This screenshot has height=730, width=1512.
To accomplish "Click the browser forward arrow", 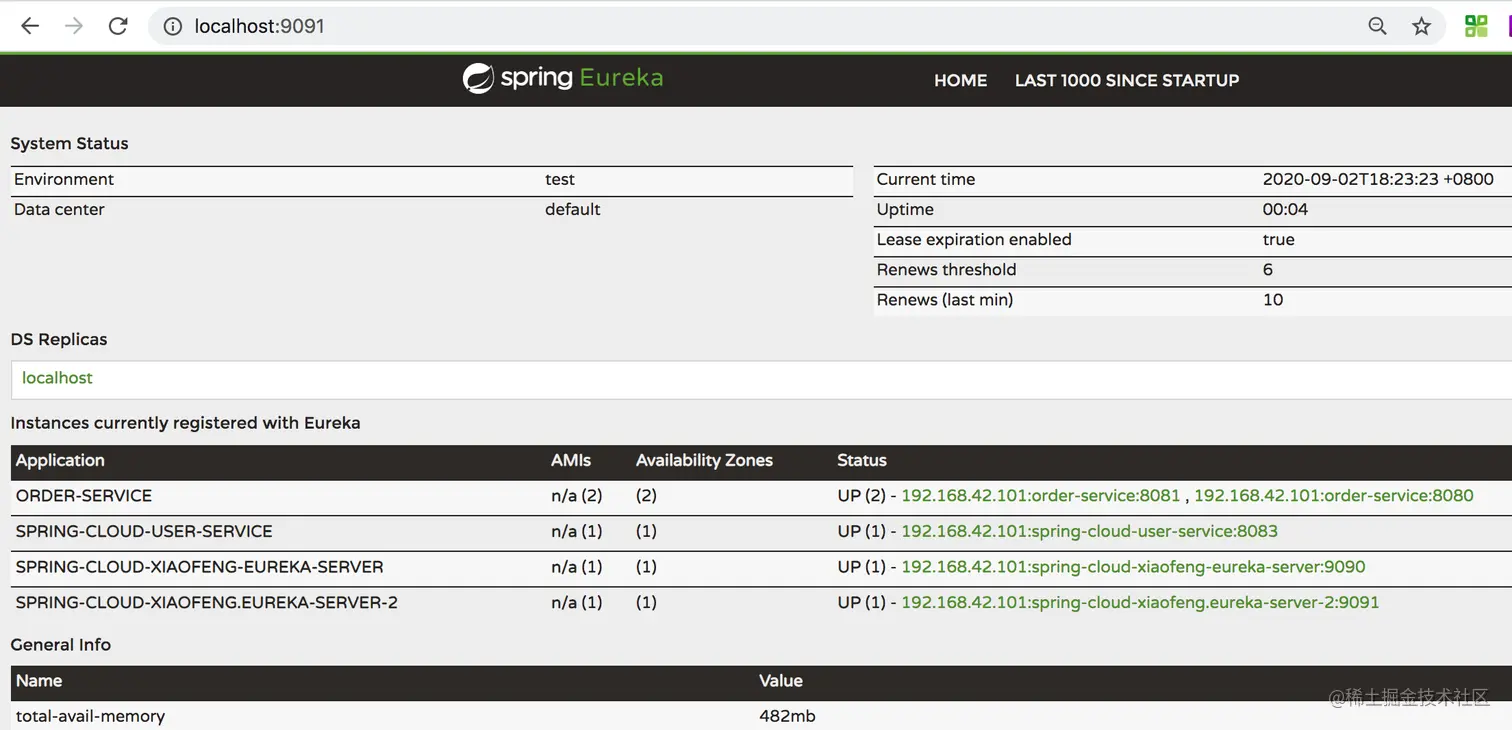I will pyautogui.click(x=74, y=26).
